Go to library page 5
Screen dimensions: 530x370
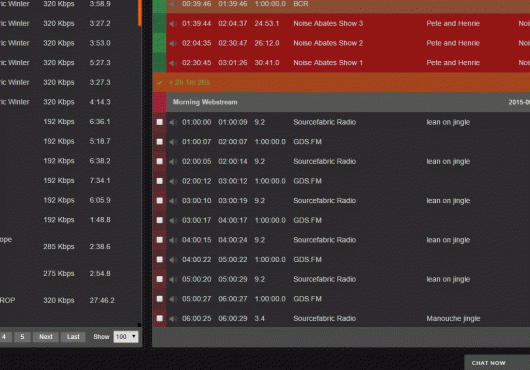point(22,337)
